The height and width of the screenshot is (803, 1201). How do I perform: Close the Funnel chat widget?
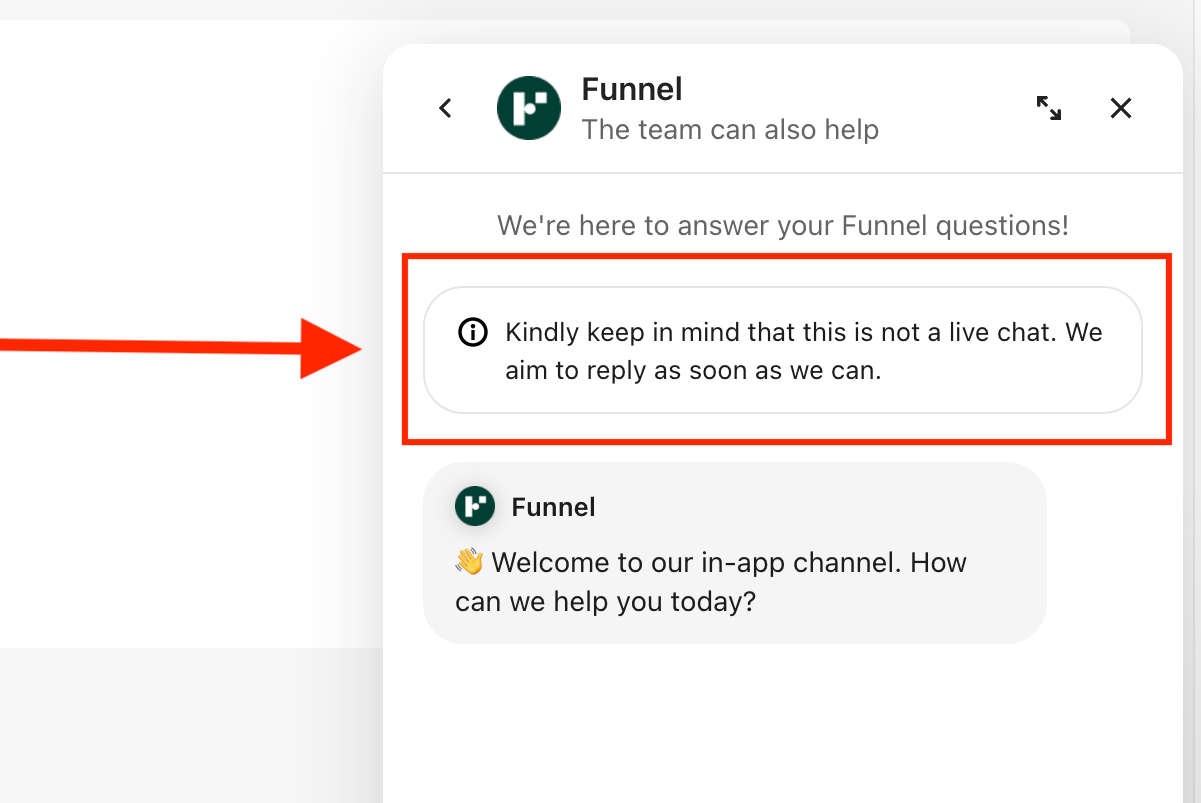(x=1120, y=107)
